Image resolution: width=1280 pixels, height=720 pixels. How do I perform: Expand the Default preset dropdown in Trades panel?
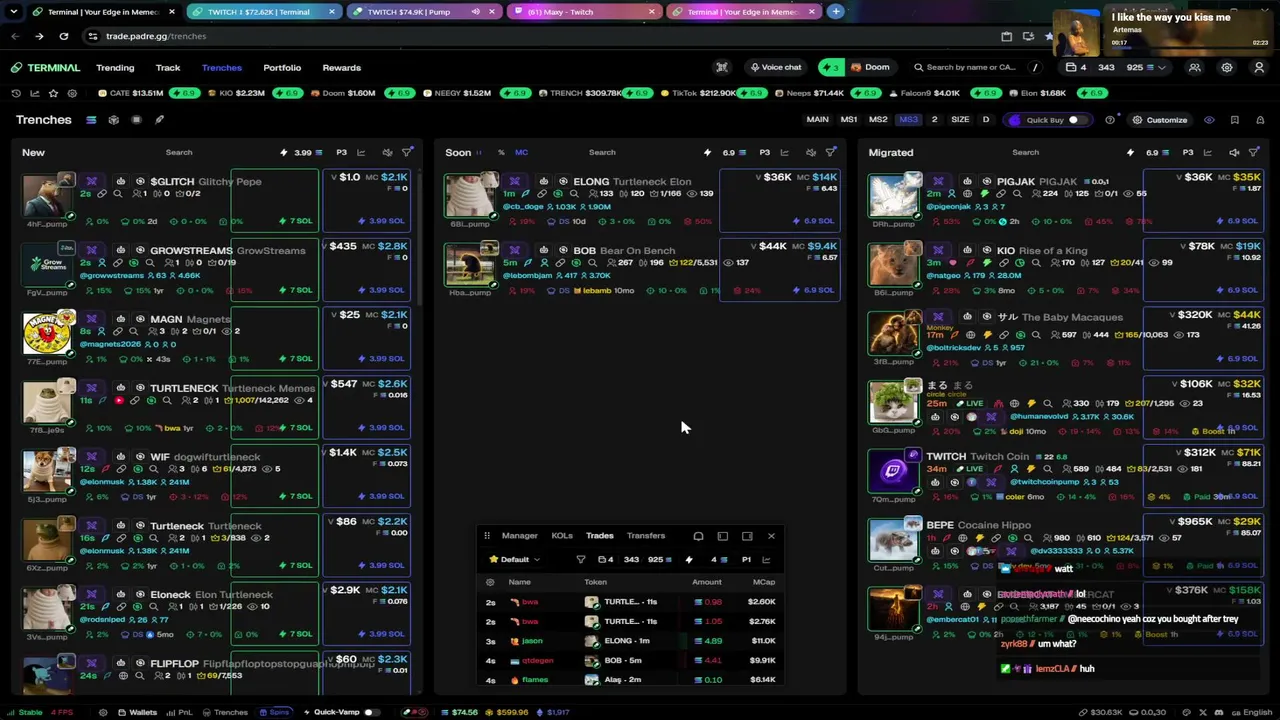[x=515, y=560]
